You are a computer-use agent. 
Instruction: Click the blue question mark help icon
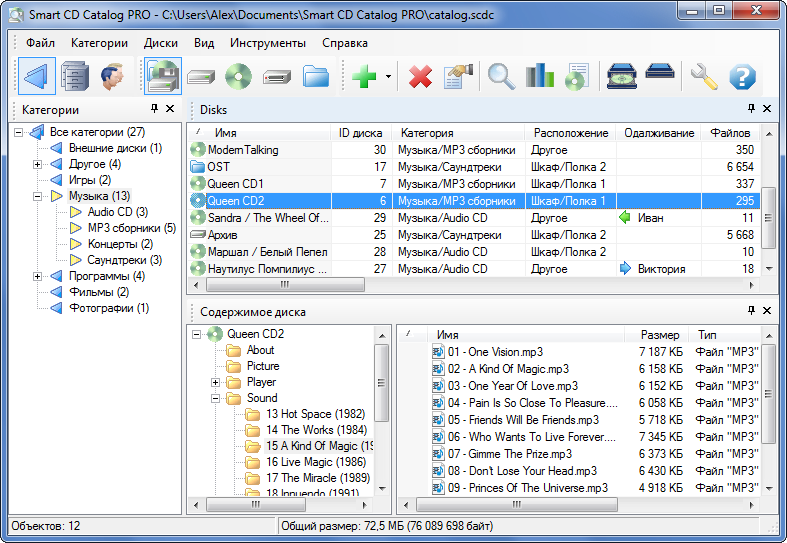tap(742, 76)
